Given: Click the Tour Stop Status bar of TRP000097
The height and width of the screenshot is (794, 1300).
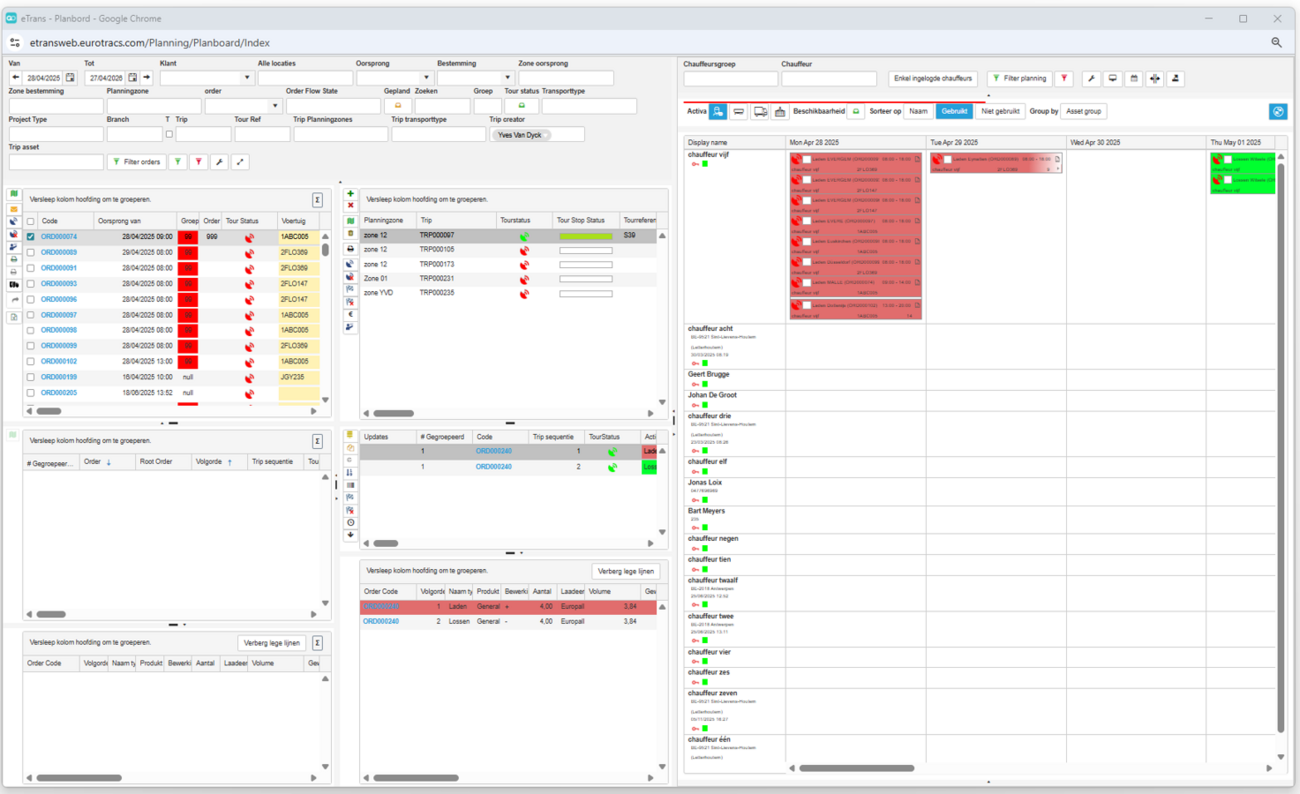Looking at the screenshot, I should [x=585, y=237].
